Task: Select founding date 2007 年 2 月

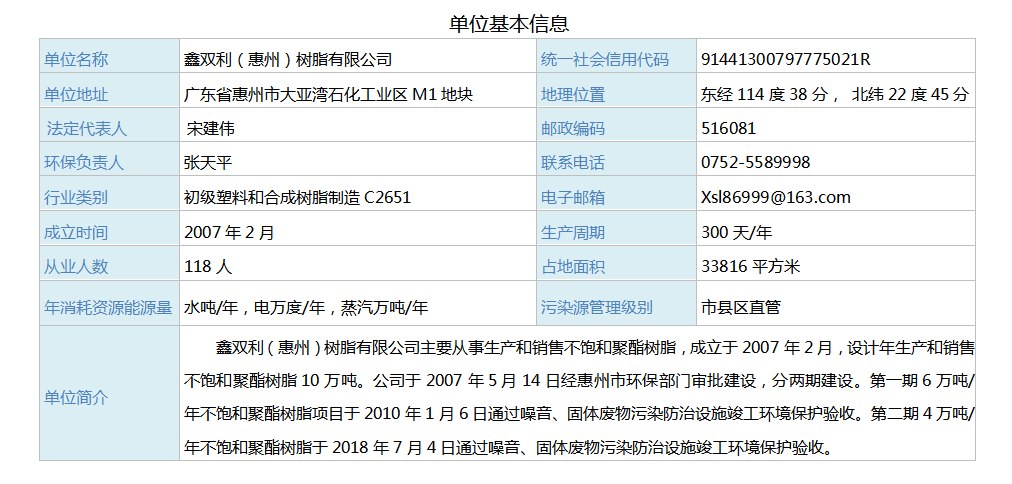Action: 229,233
